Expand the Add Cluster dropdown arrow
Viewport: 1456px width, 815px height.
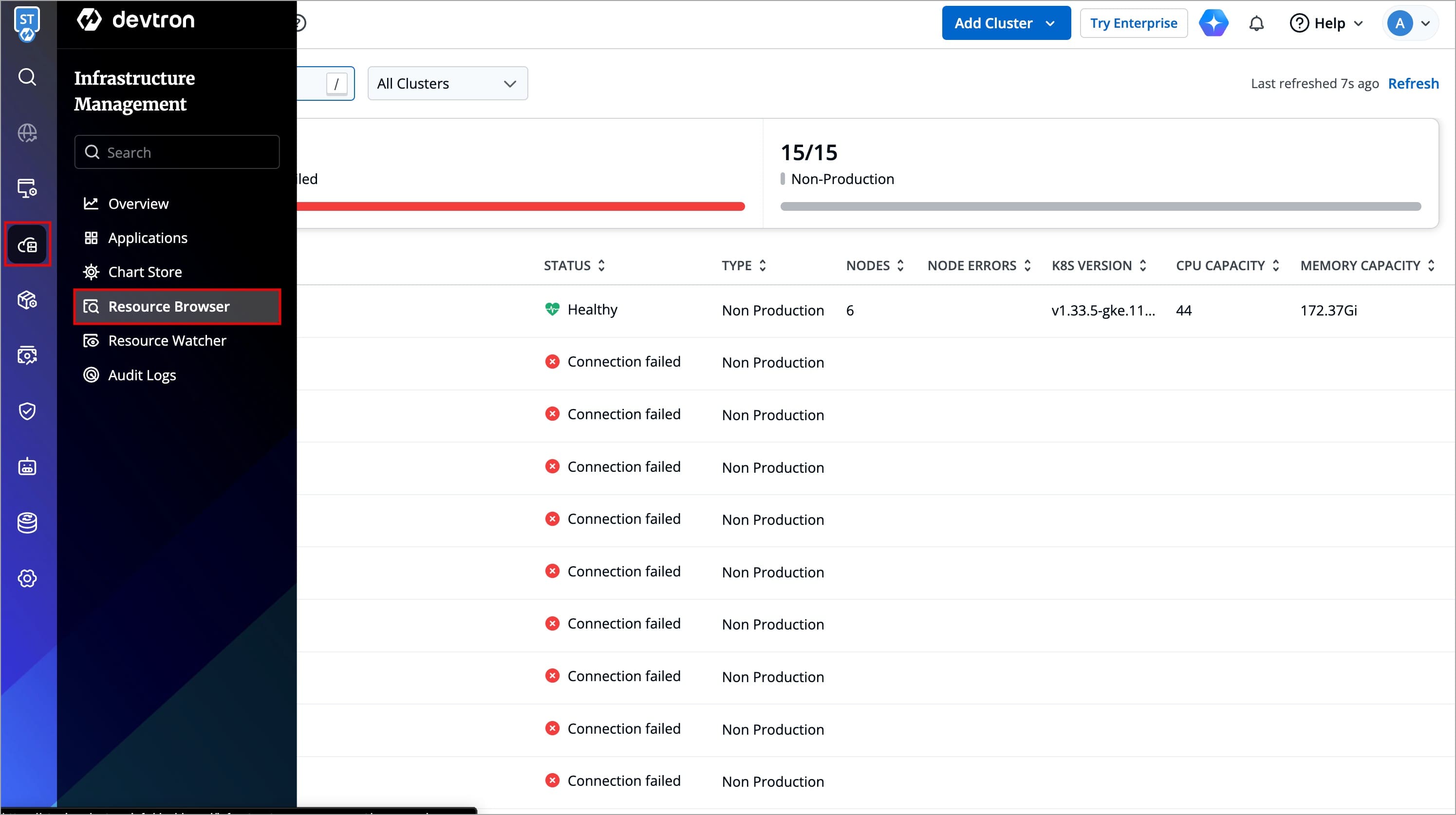[1050, 24]
